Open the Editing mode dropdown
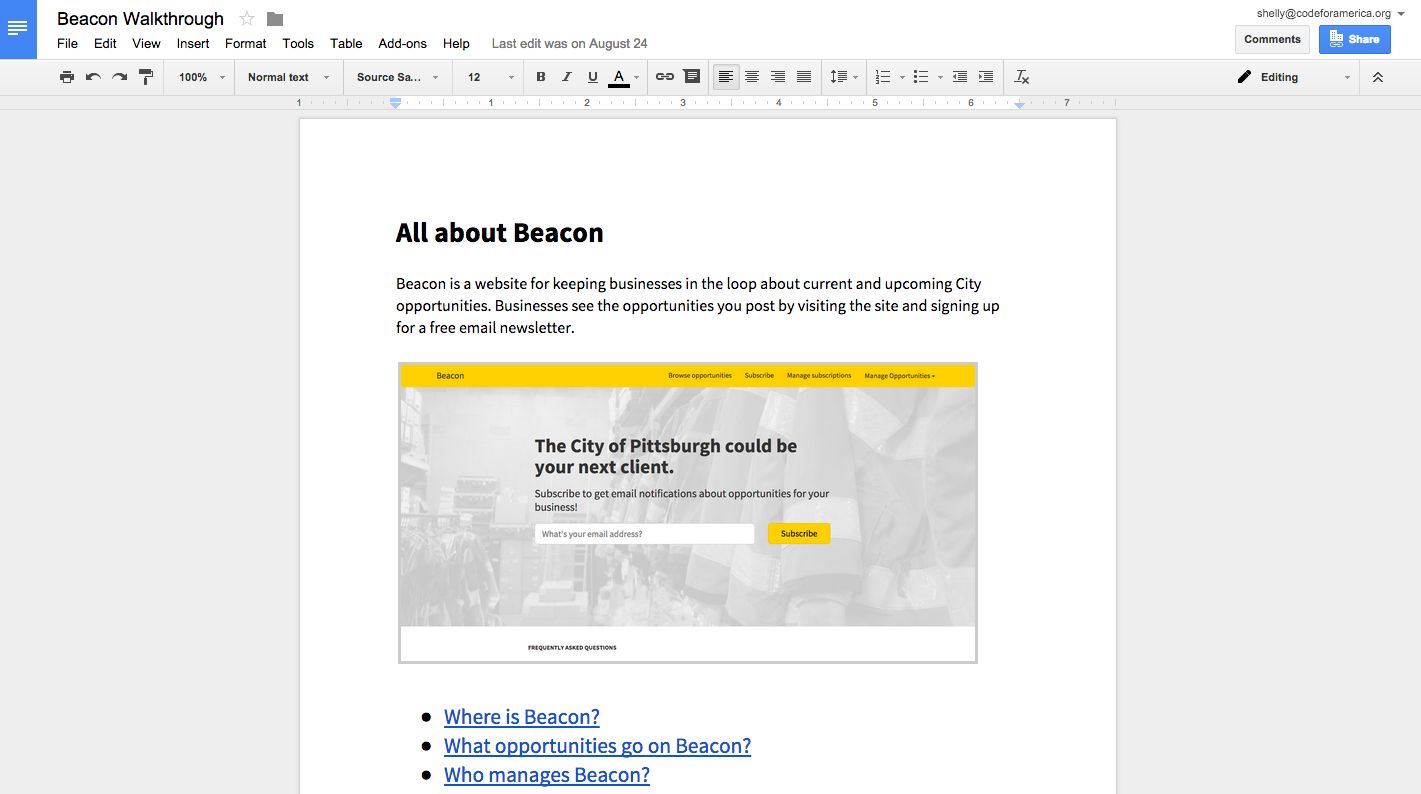The image size is (1421, 794). (x=1294, y=77)
